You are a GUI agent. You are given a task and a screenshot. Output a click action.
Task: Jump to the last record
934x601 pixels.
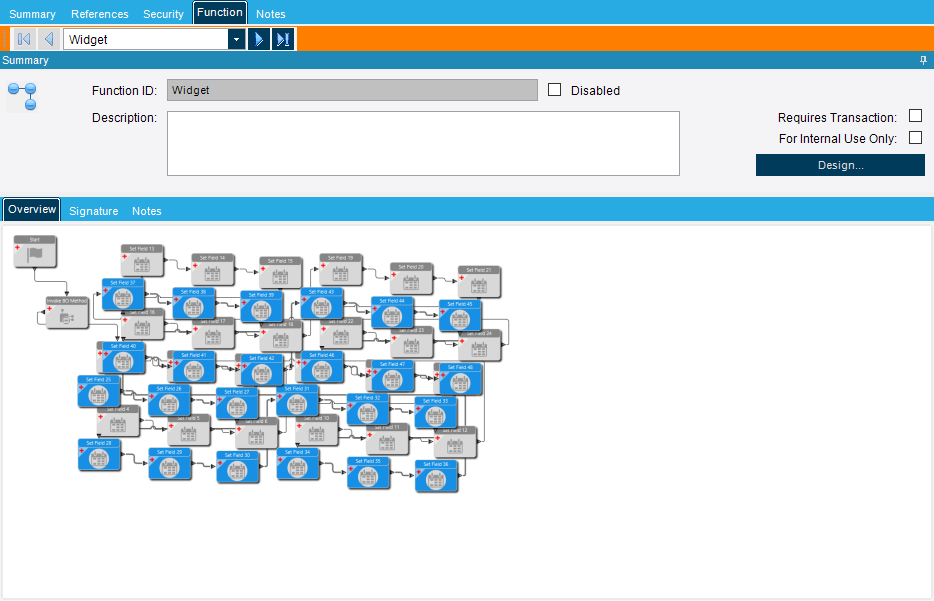tap(283, 39)
